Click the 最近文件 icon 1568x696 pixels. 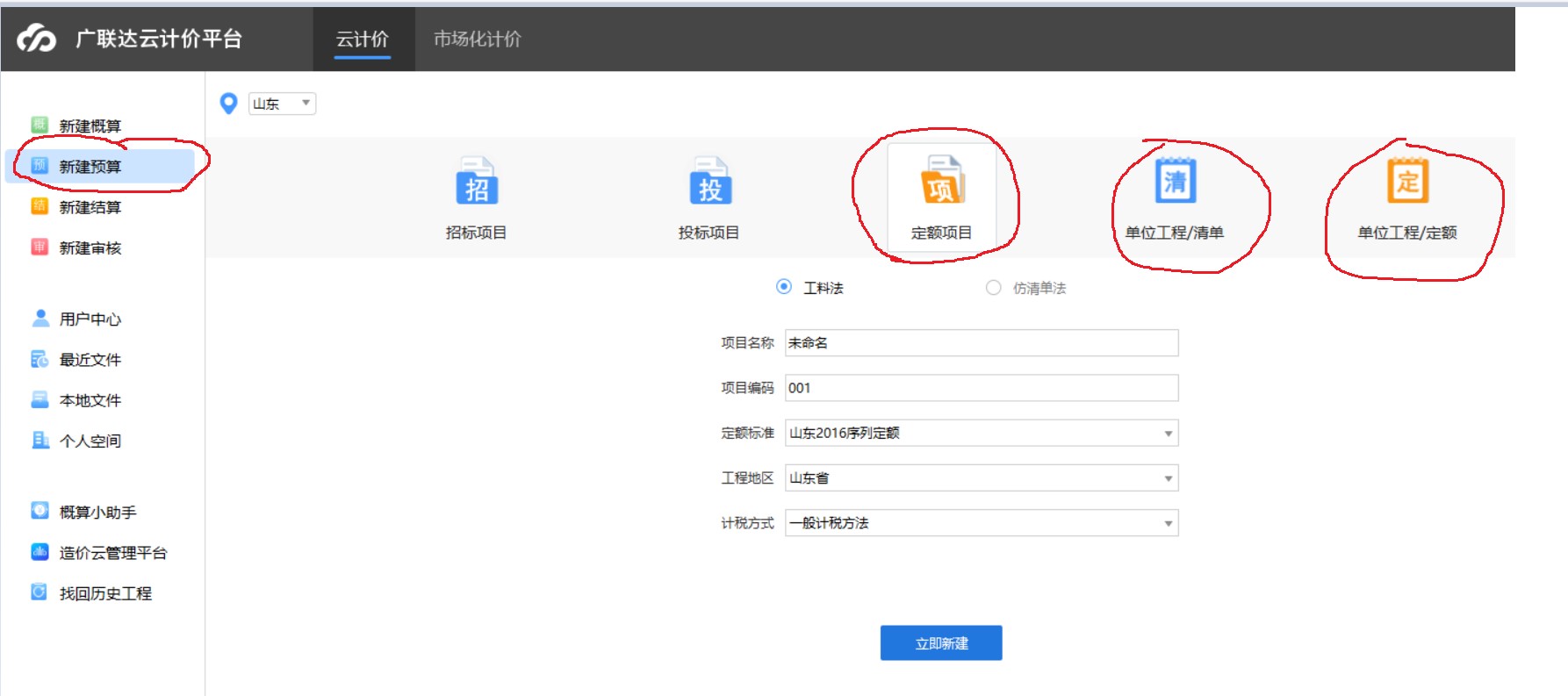[x=40, y=359]
